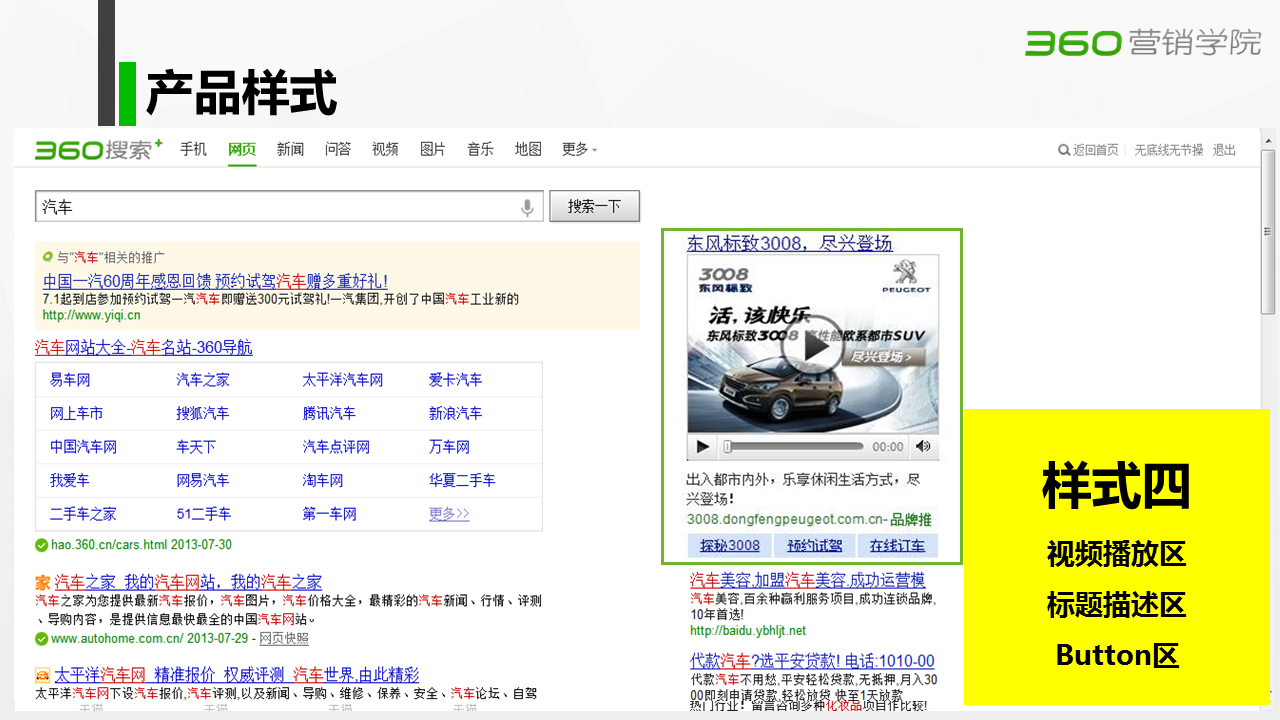The height and width of the screenshot is (720, 1280).
Task: Click the 网页快照 link
Action: [x=284, y=638]
